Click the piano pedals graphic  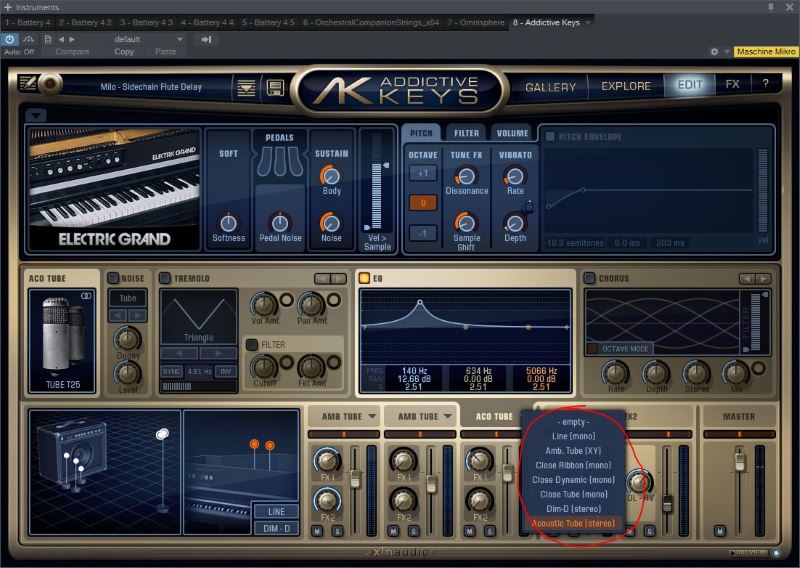(279, 162)
